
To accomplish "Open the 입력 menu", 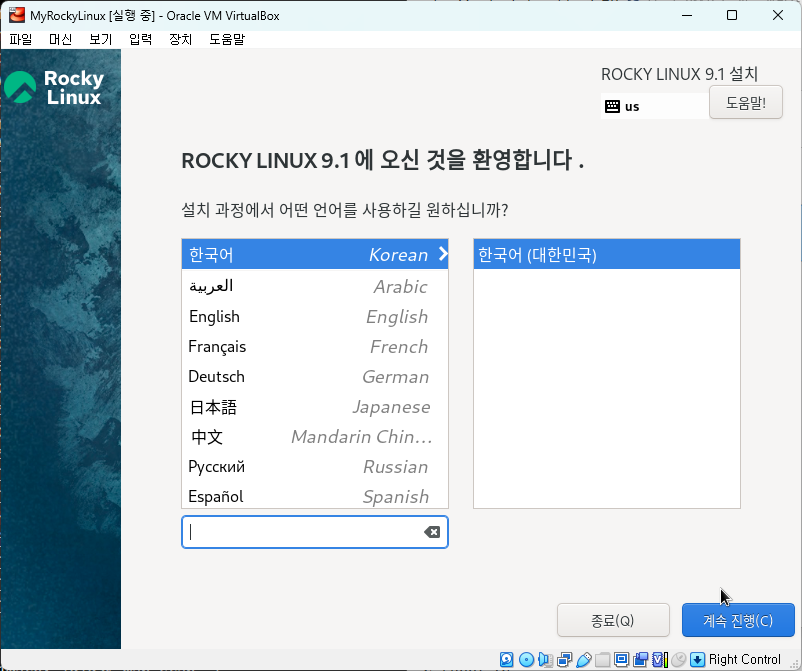I will pos(140,39).
